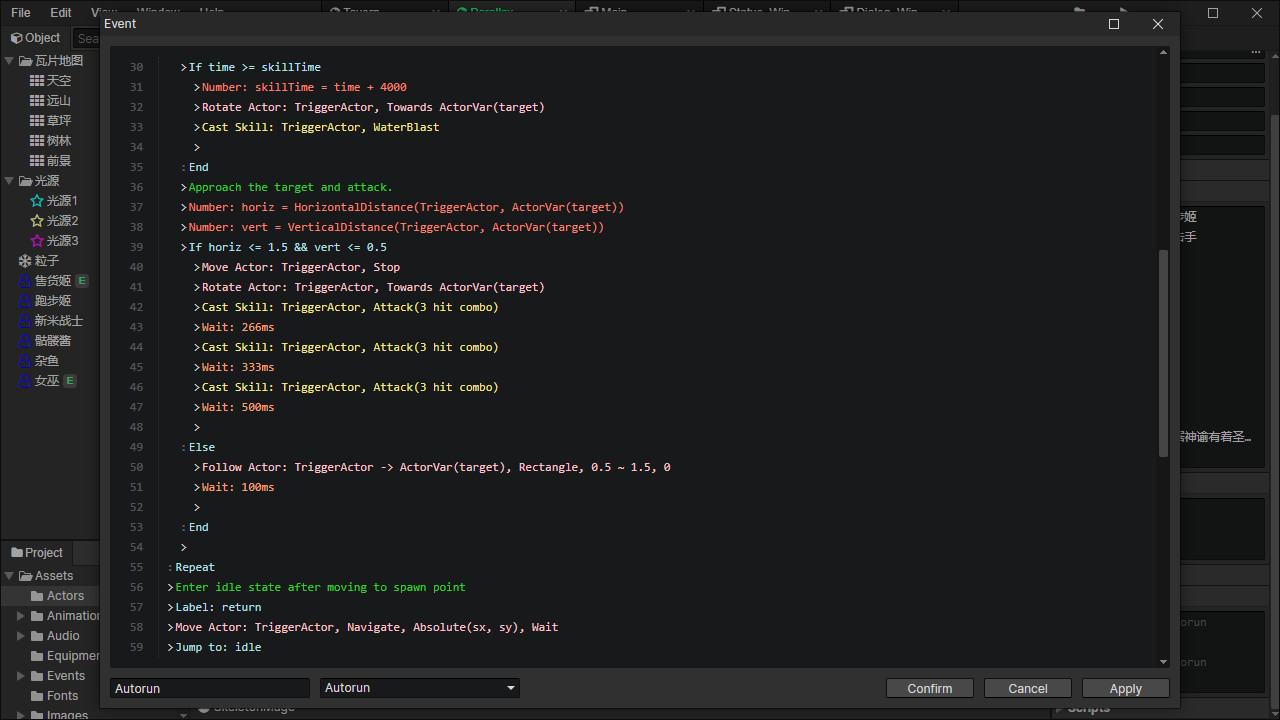Screen dimensions: 1280x720
Task: Click inside the Autorun text field
Action: [209, 688]
